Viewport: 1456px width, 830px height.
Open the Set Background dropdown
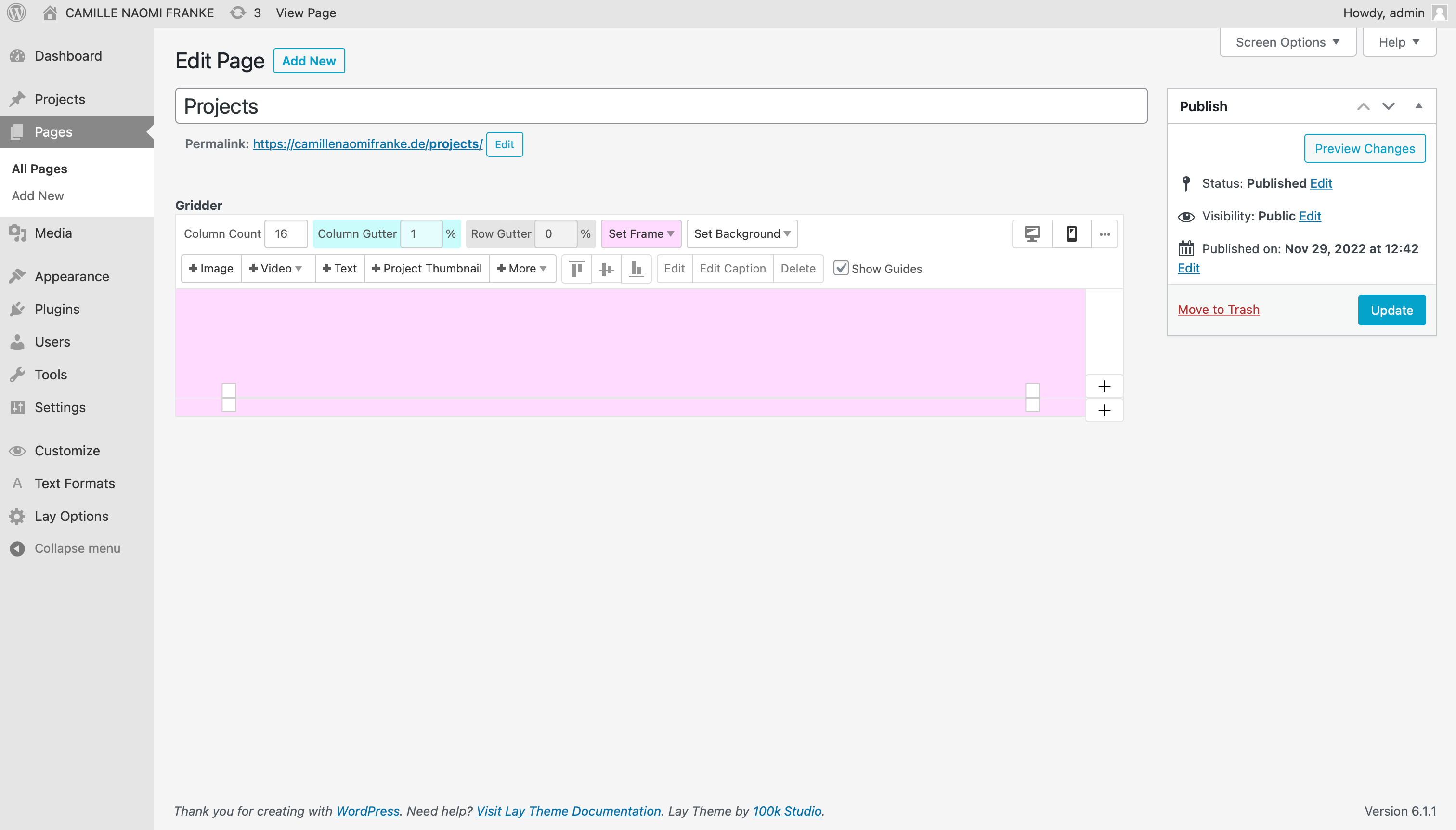(x=741, y=233)
